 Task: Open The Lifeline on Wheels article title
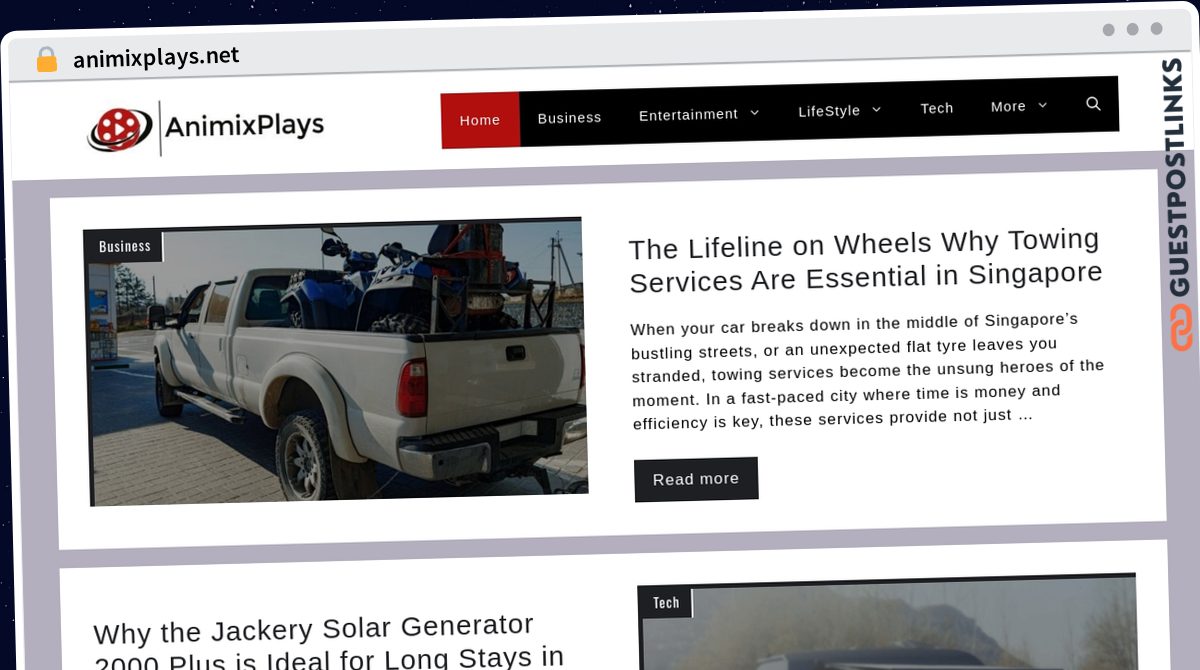pyautogui.click(x=865, y=260)
